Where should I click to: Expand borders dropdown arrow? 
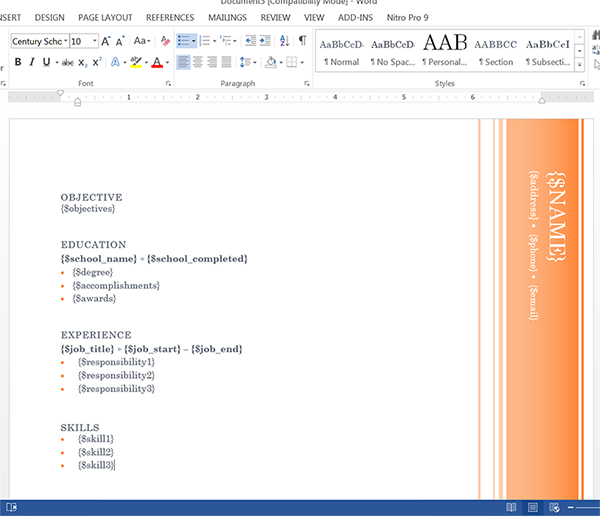302,62
